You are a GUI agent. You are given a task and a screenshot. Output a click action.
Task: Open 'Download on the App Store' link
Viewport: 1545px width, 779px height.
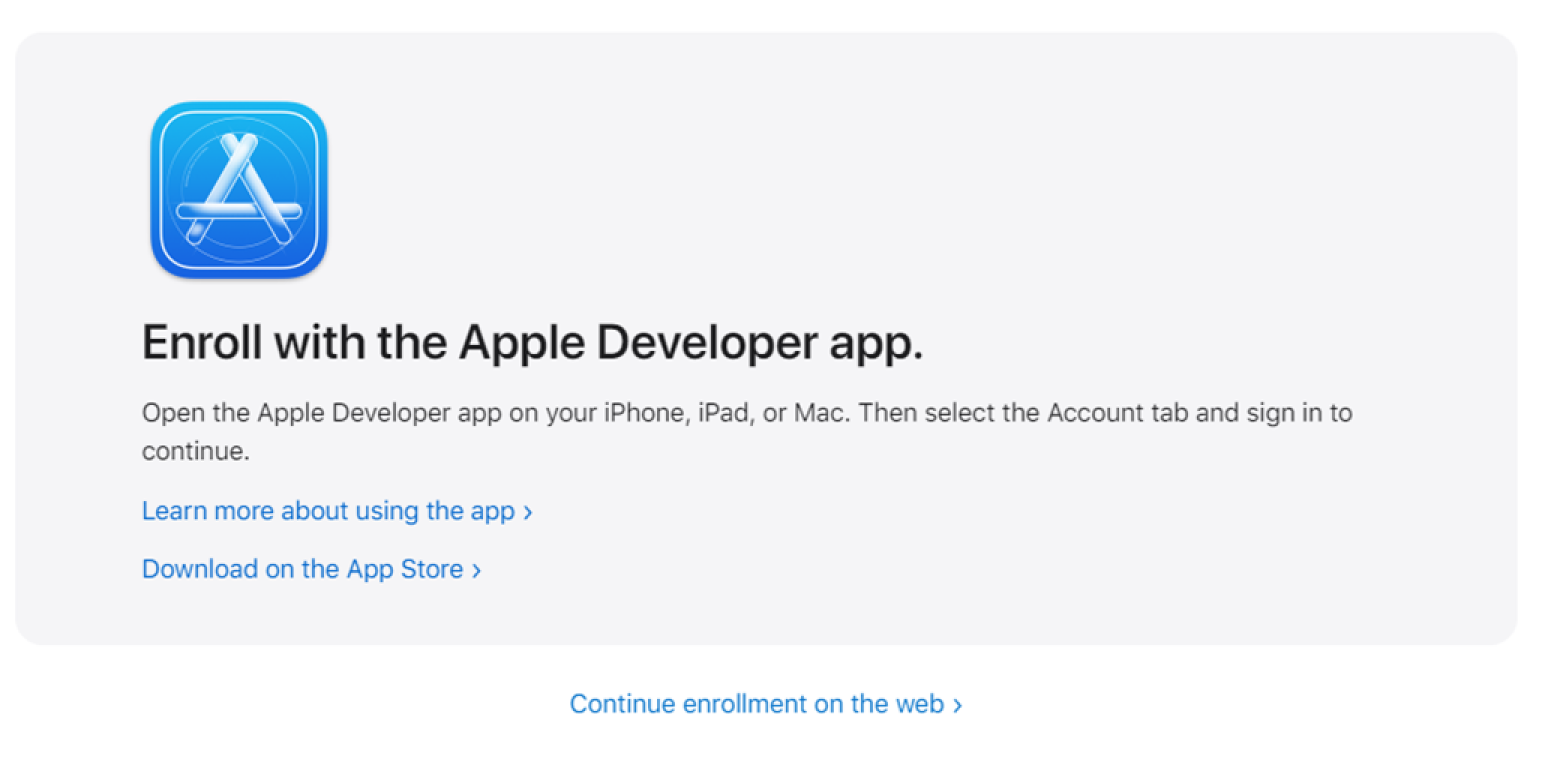tap(312, 569)
